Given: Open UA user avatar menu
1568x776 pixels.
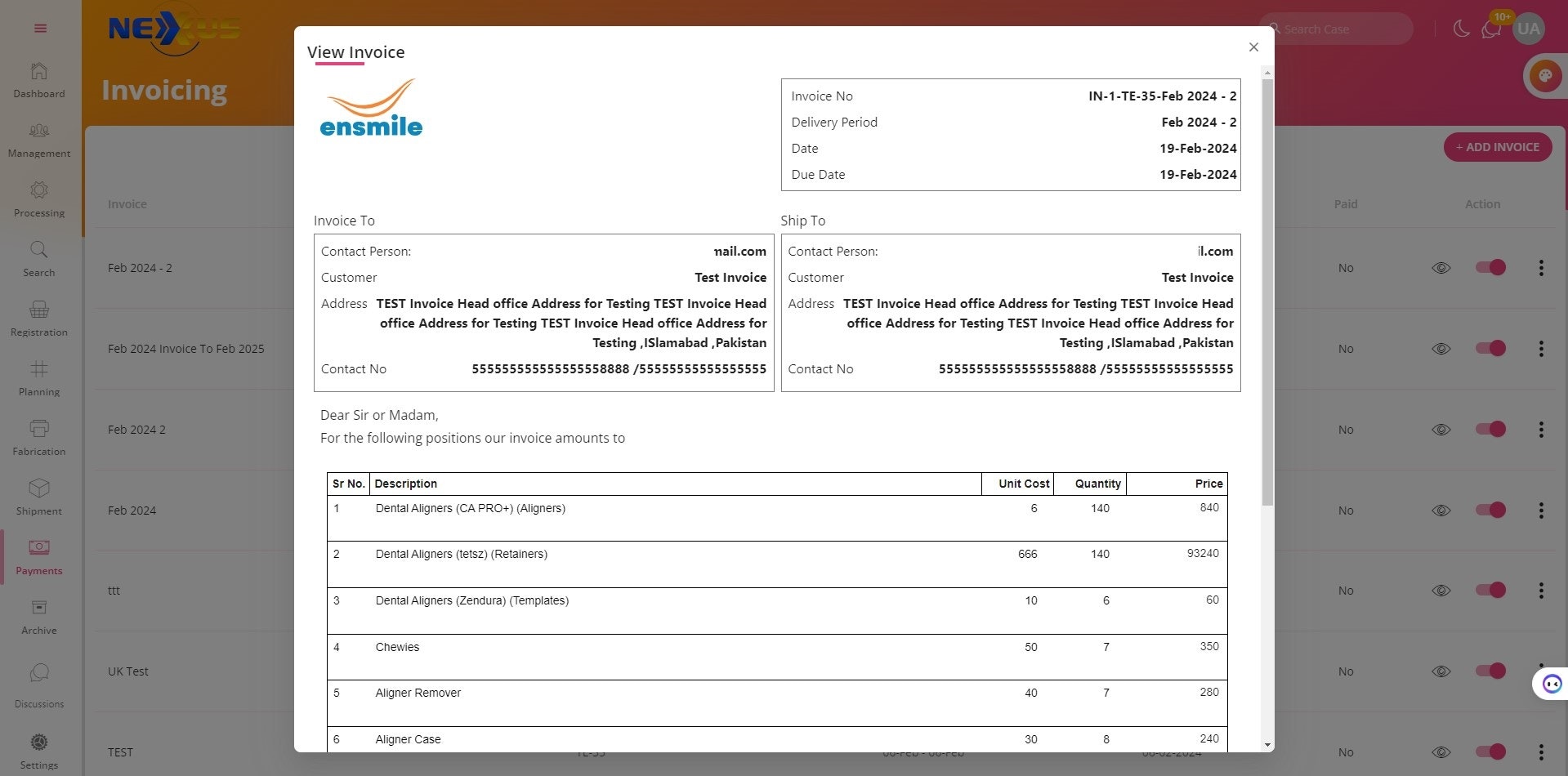Looking at the screenshot, I should [1528, 29].
